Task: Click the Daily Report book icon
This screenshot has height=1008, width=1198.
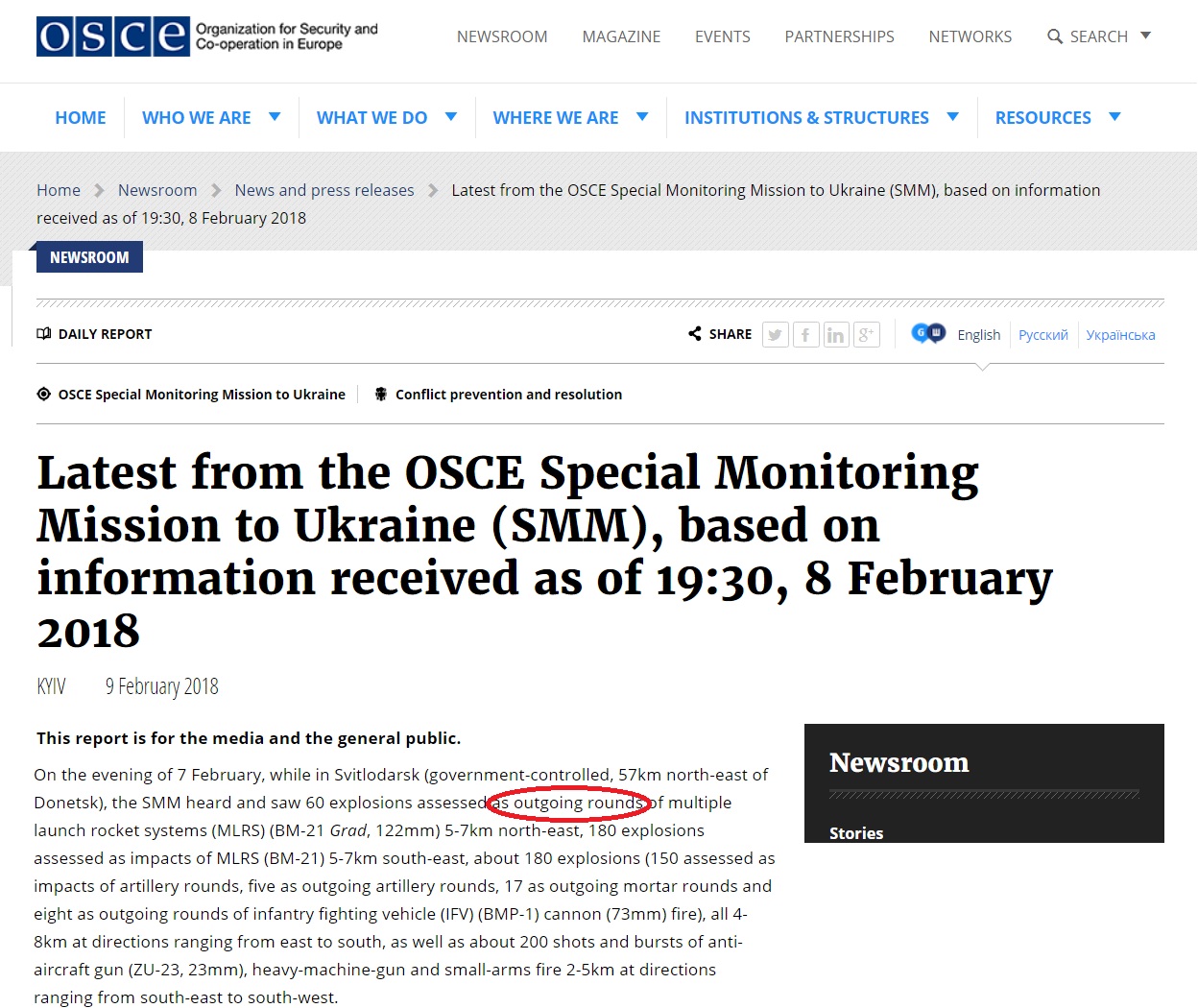Action: tap(43, 334)
